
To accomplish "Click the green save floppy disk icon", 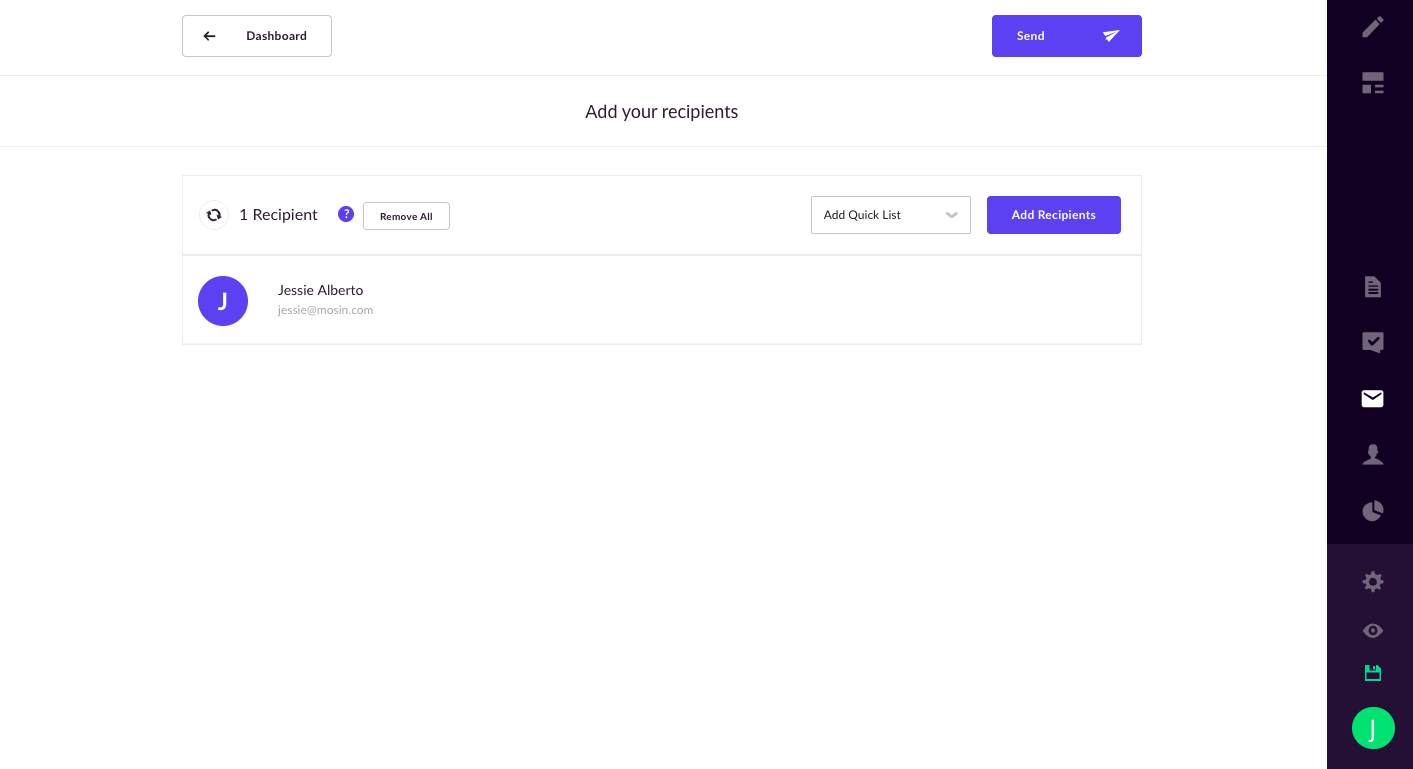I will (1373, 673).
